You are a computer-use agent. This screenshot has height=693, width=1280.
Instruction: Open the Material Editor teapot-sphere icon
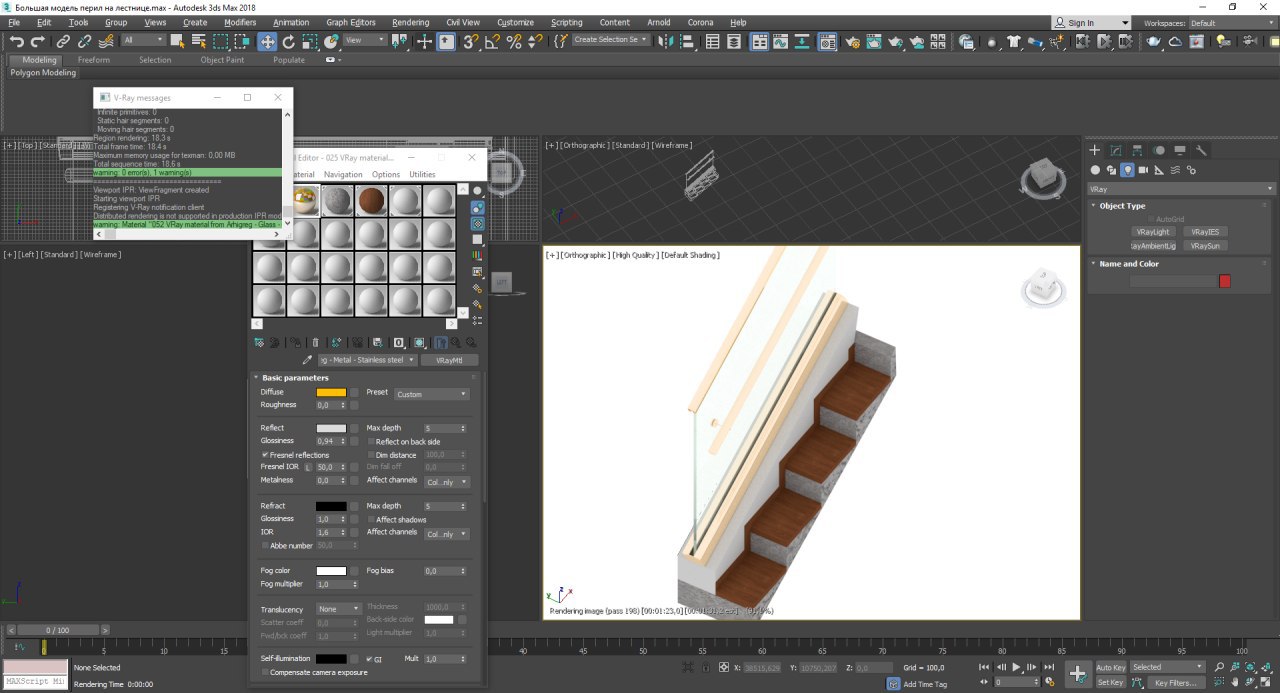(x=827, y=41)
